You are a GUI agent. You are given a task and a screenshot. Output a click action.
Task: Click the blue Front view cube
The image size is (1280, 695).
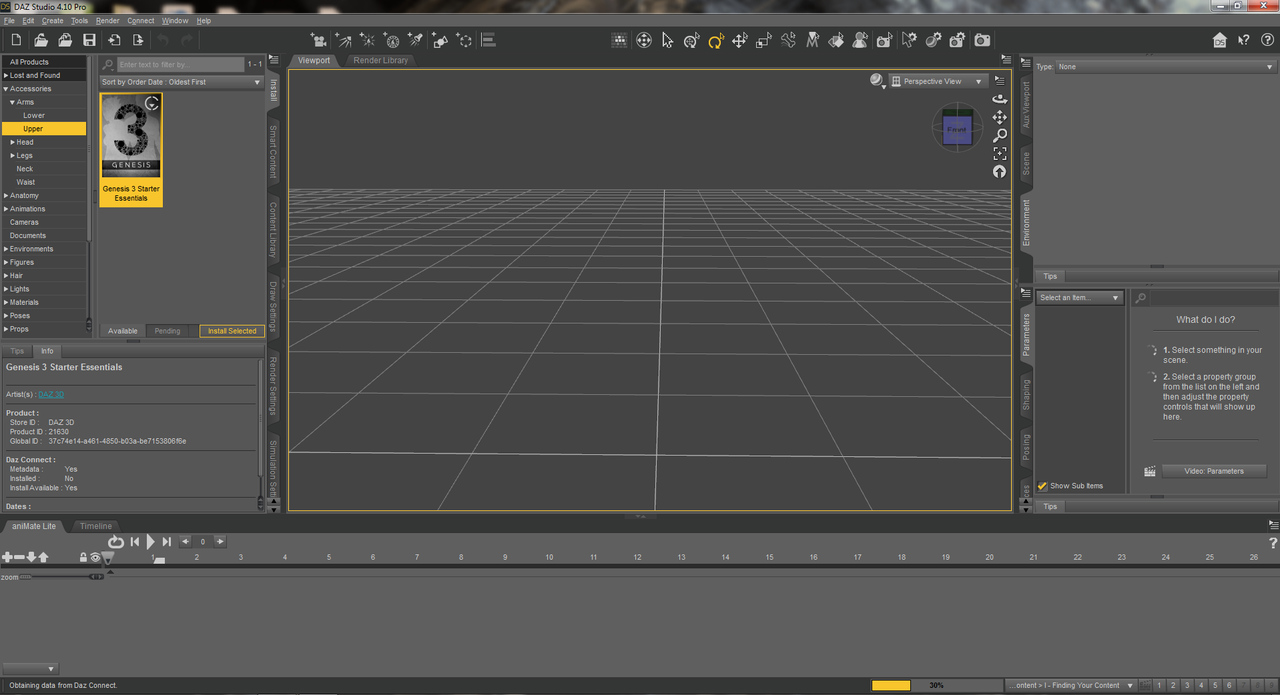(957, 129)
